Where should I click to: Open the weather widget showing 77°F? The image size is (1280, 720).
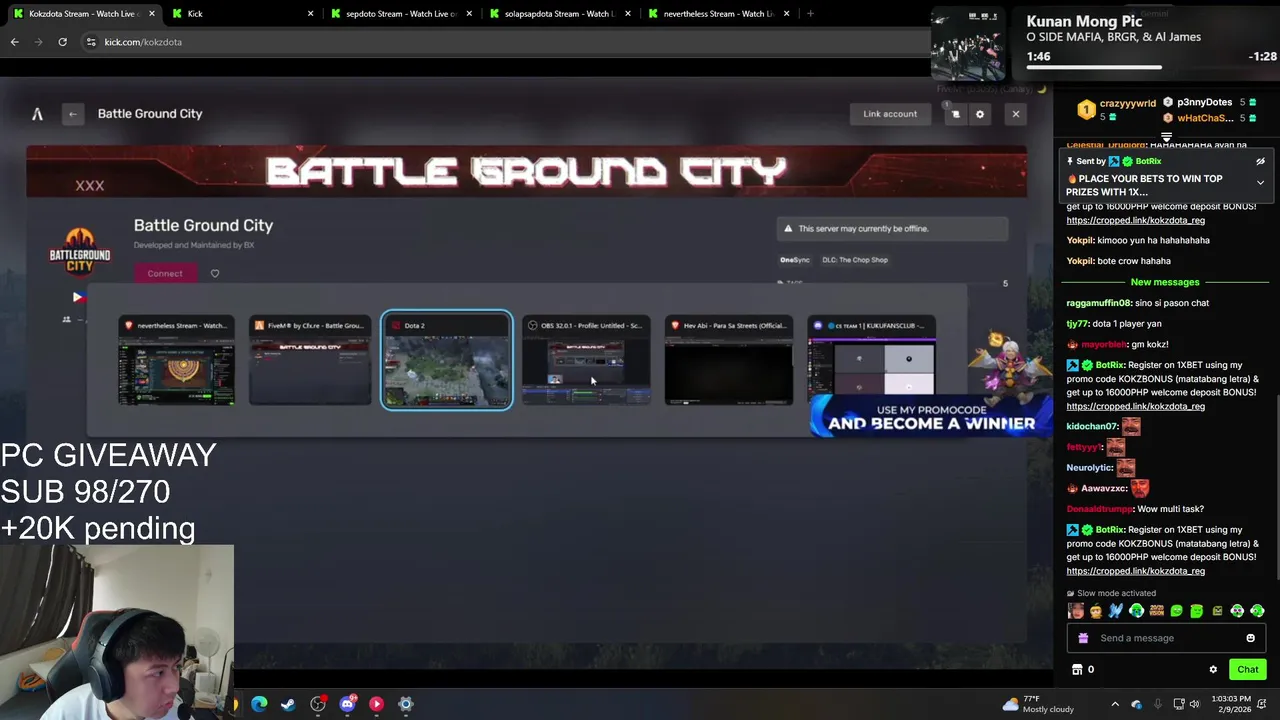(x=1039, y=704)
